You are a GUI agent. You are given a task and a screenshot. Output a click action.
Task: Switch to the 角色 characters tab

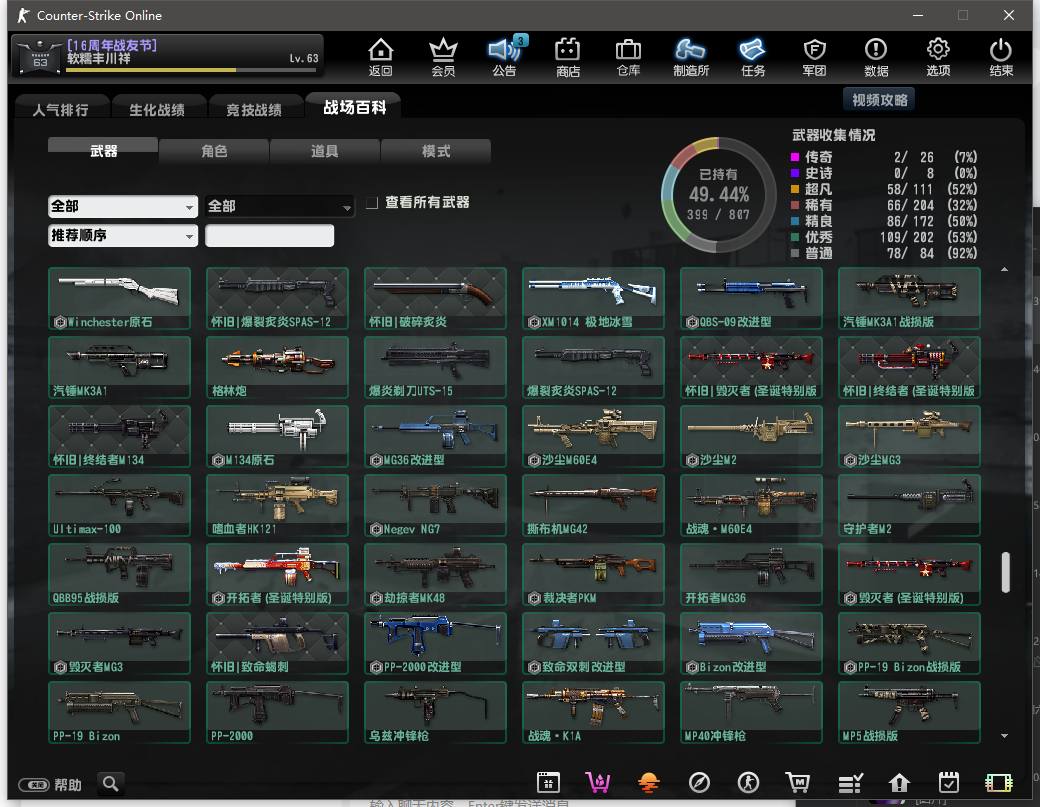(x=214, y=151)
